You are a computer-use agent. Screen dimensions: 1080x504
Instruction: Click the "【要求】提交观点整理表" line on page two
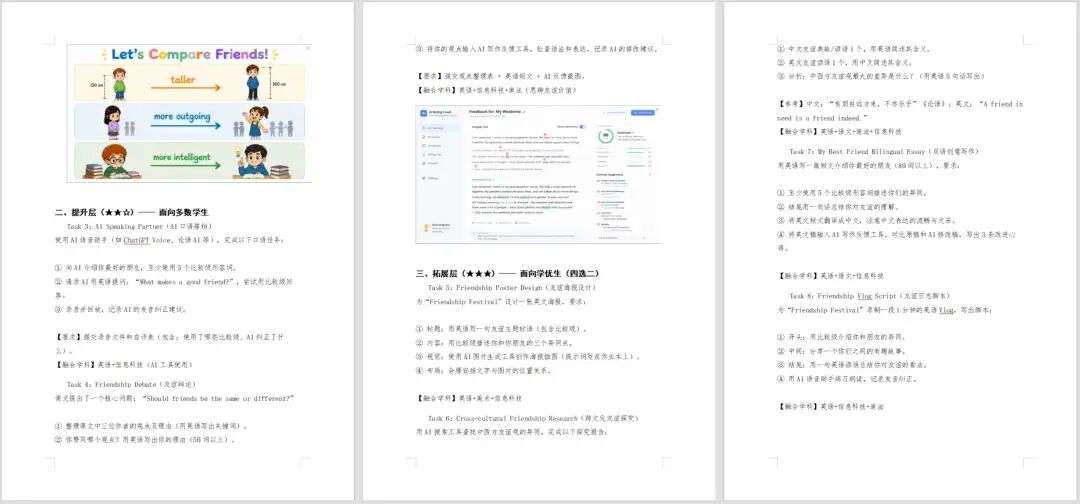(x=501, y=76)
